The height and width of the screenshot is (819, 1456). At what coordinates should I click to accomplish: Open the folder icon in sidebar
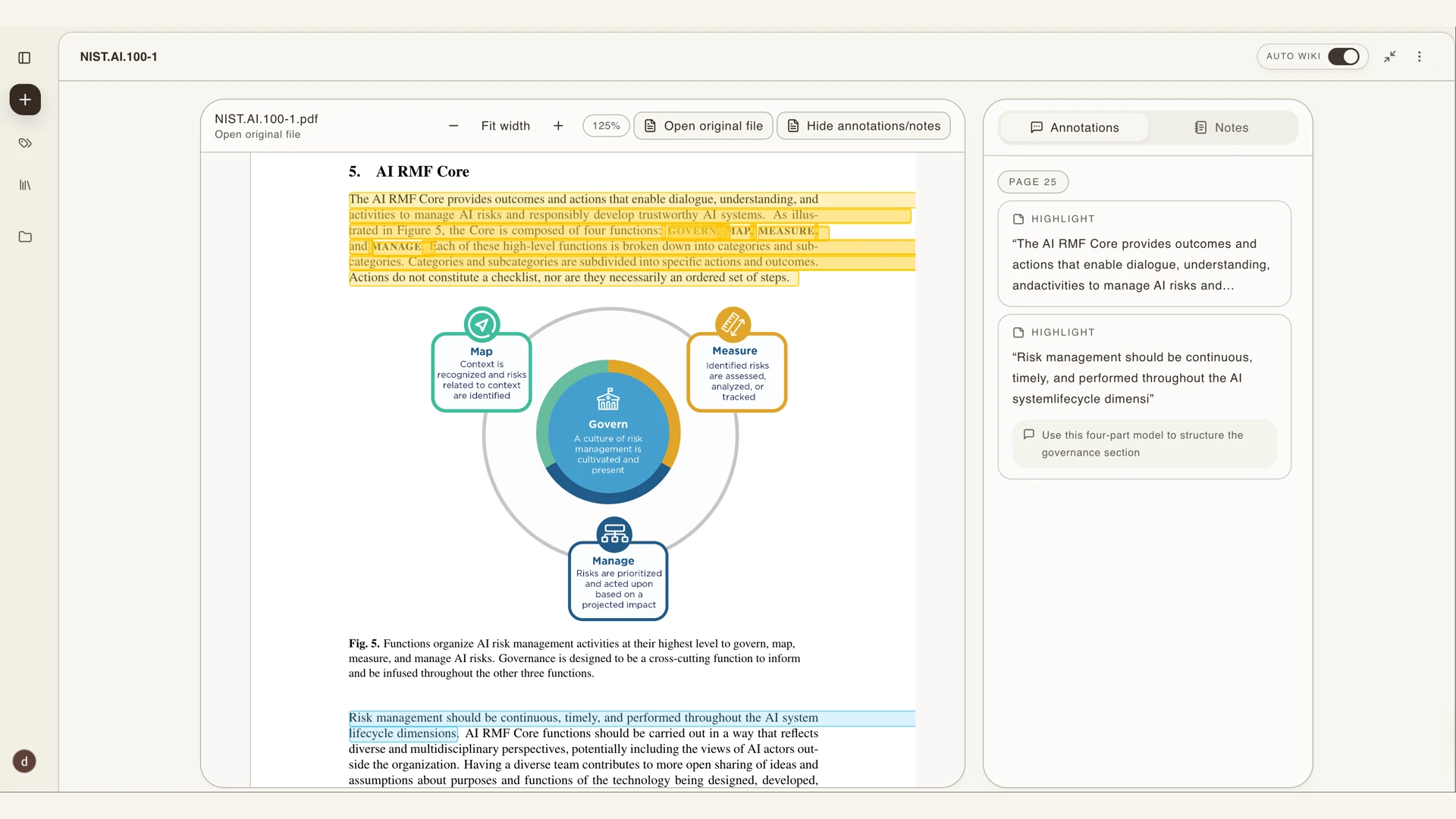(x=25, y=237)
